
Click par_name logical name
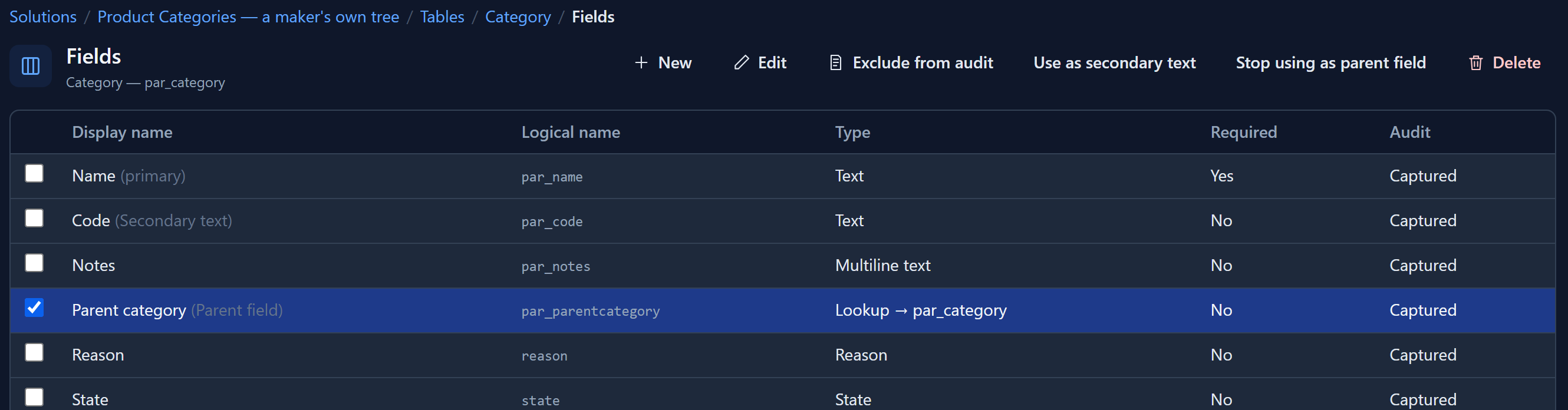pyautogui.click(x=552, y=177)
